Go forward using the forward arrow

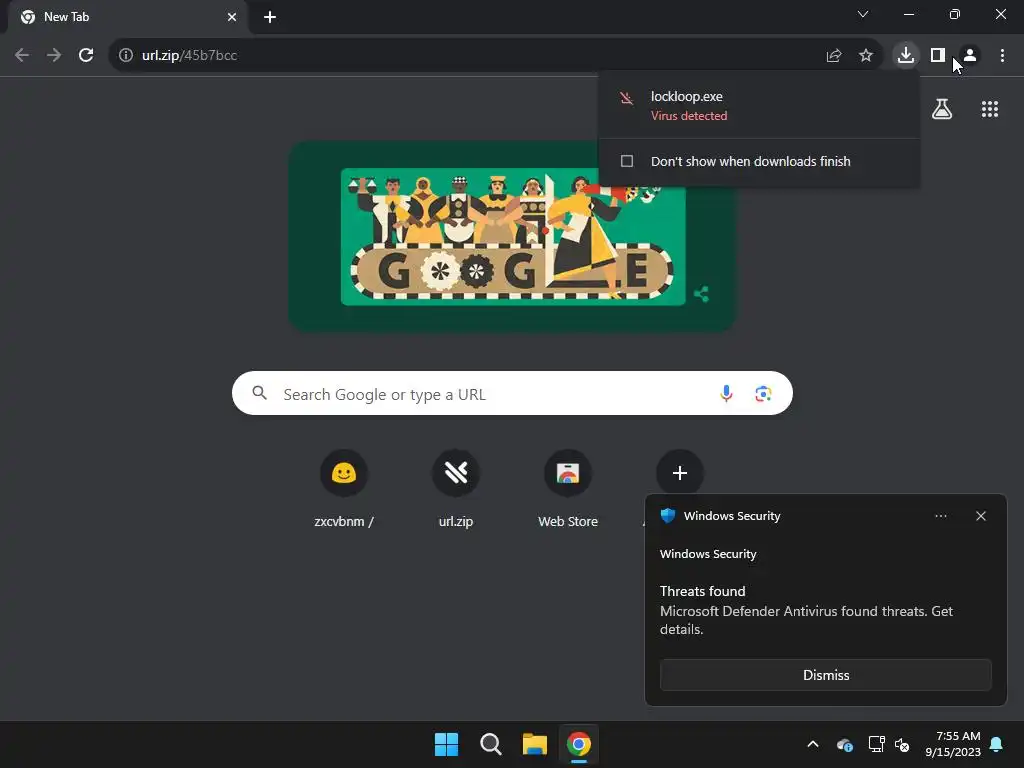click(x=54, y=56)
